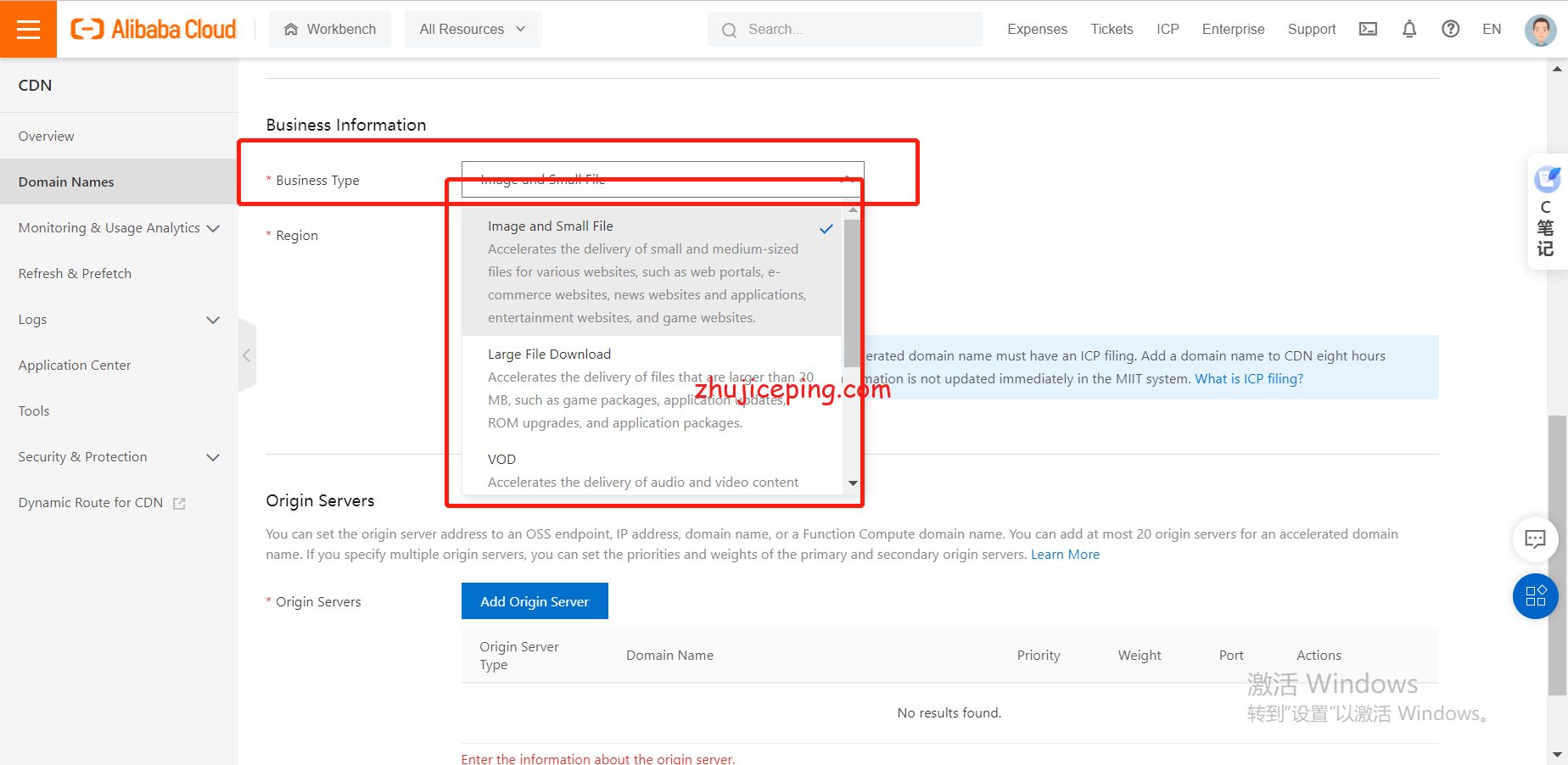1568x765 pixels.
Task: Open the ICP menu
Action: (x=1168, y=29)
